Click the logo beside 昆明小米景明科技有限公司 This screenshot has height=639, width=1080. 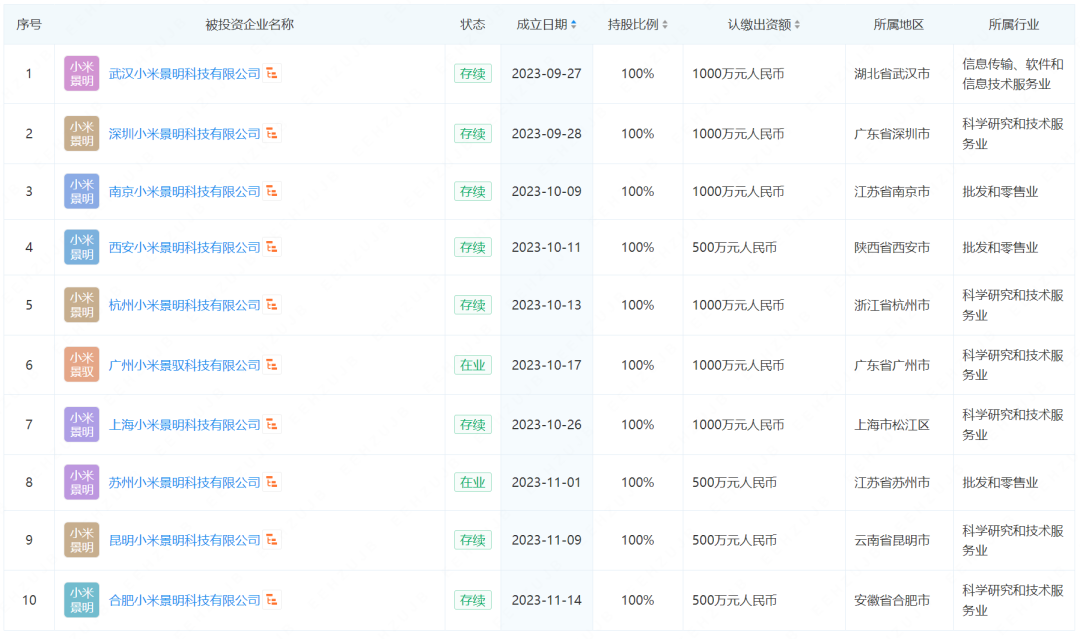[81, 541]
